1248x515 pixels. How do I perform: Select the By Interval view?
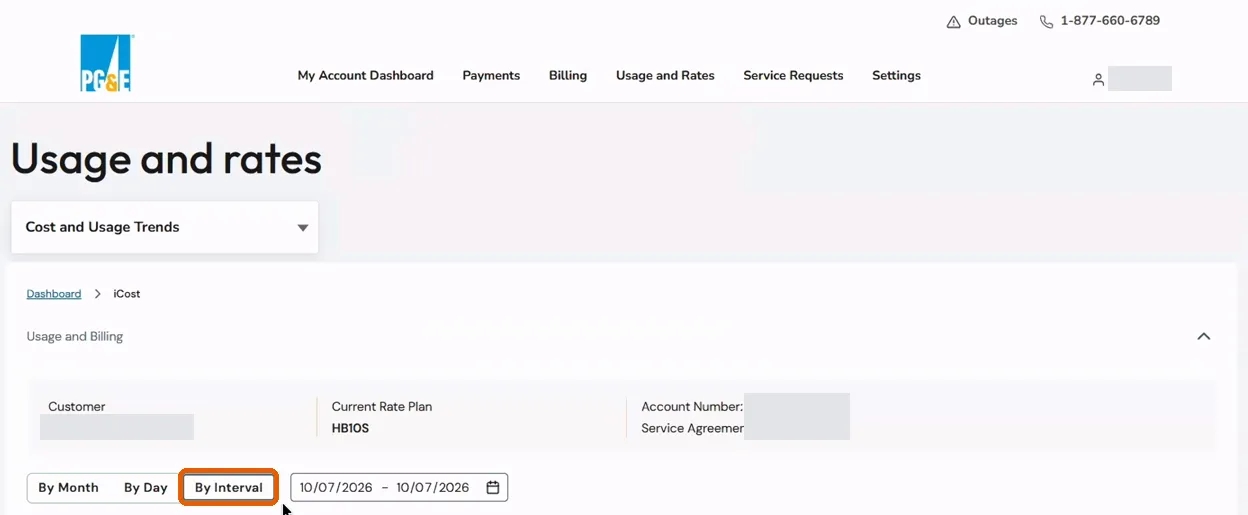pyautogui.click(x=229, y=488)
